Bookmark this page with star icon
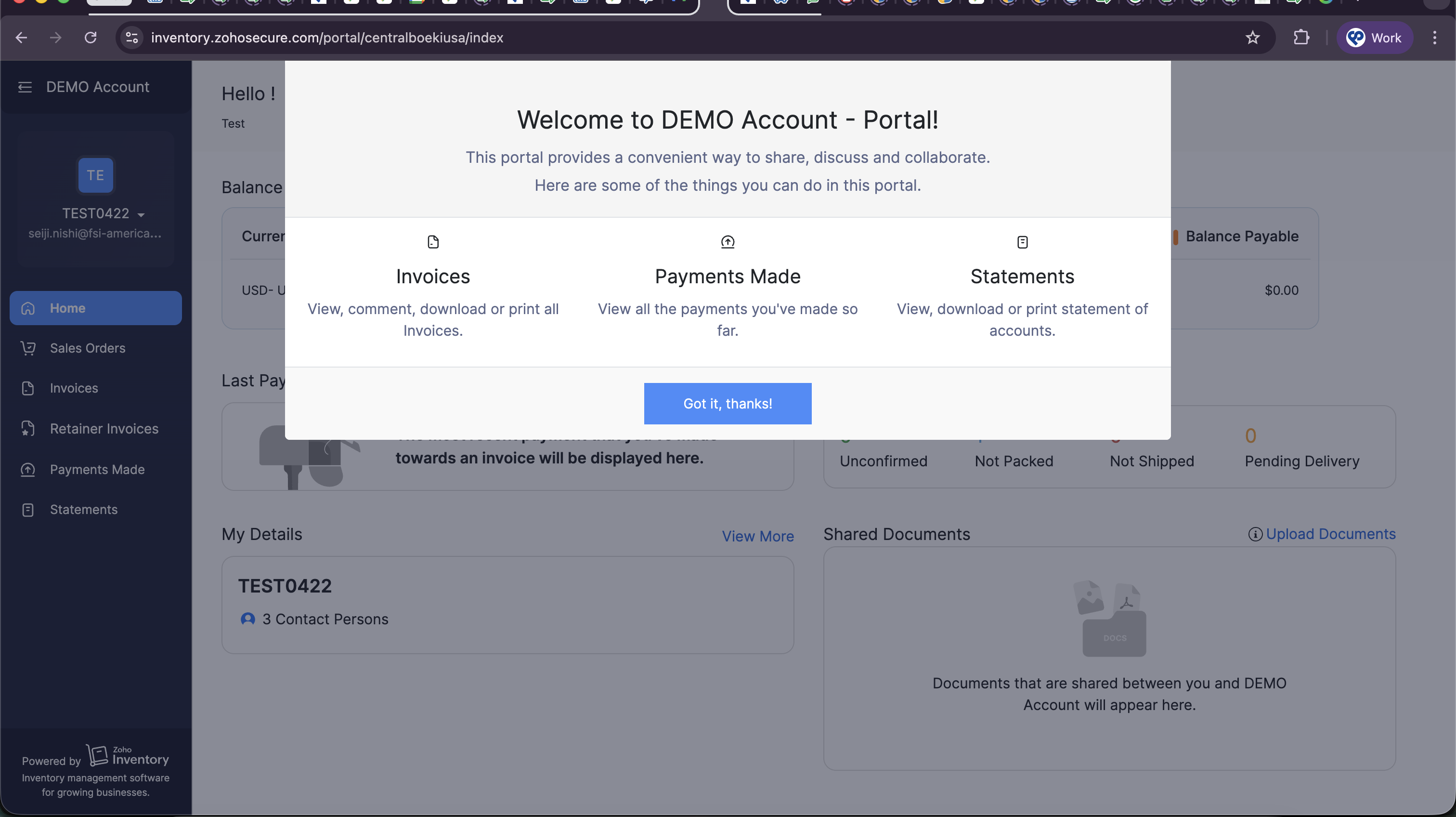 tap(1252, 38)
